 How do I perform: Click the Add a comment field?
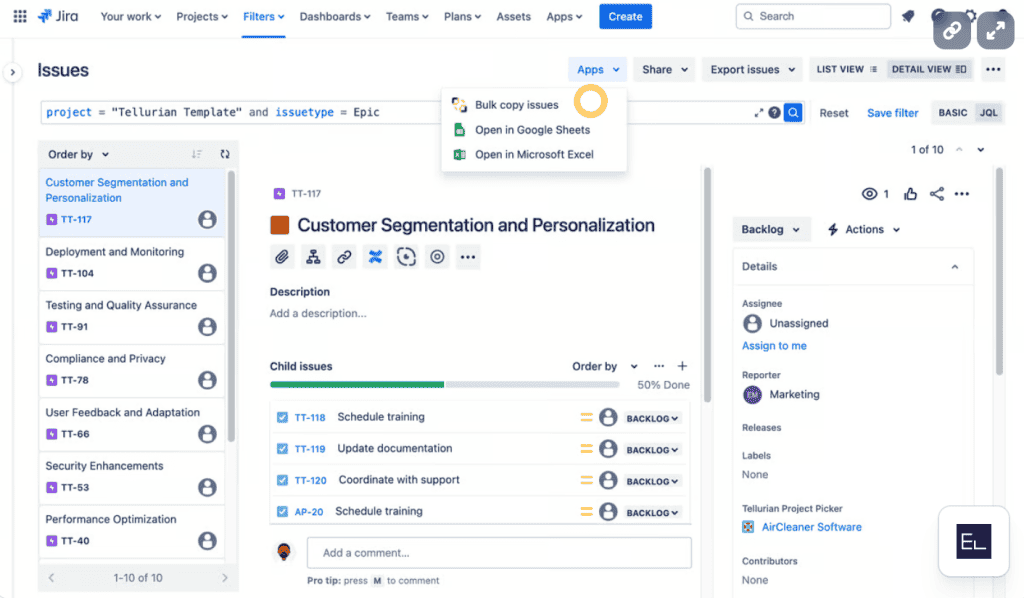click(498, 553)
